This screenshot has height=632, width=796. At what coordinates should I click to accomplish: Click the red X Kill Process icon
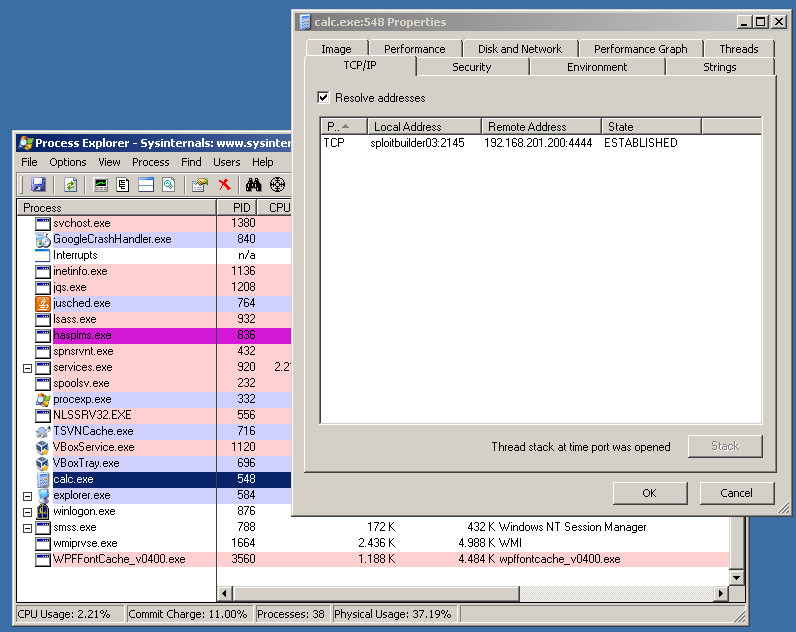(x=225, y=185)
